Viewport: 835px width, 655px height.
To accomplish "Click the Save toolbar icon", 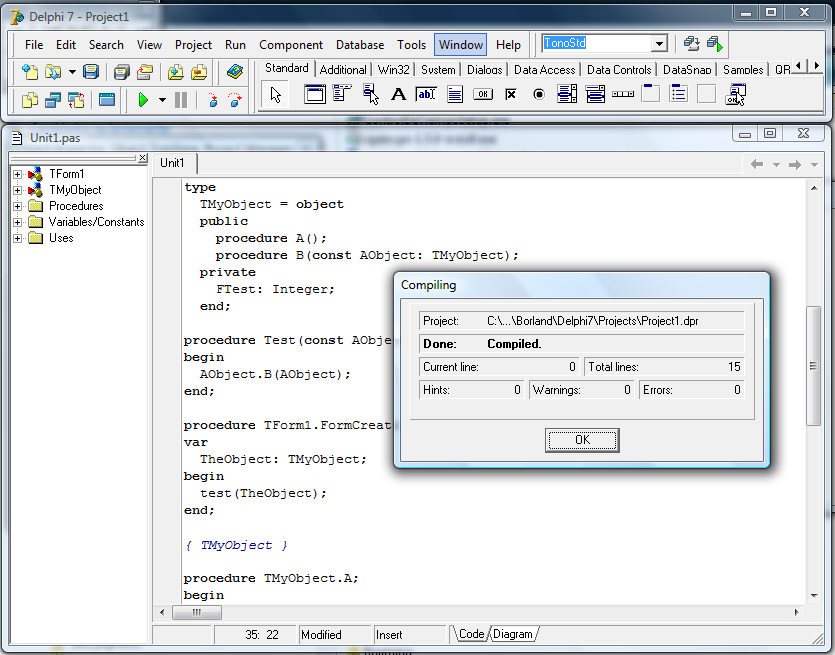I will click(91, 71).
